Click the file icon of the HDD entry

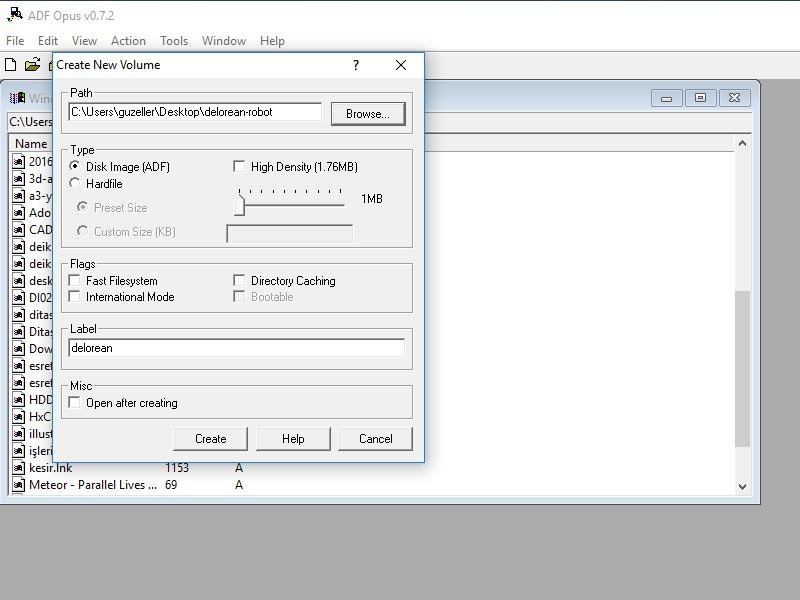coord(18,399)
